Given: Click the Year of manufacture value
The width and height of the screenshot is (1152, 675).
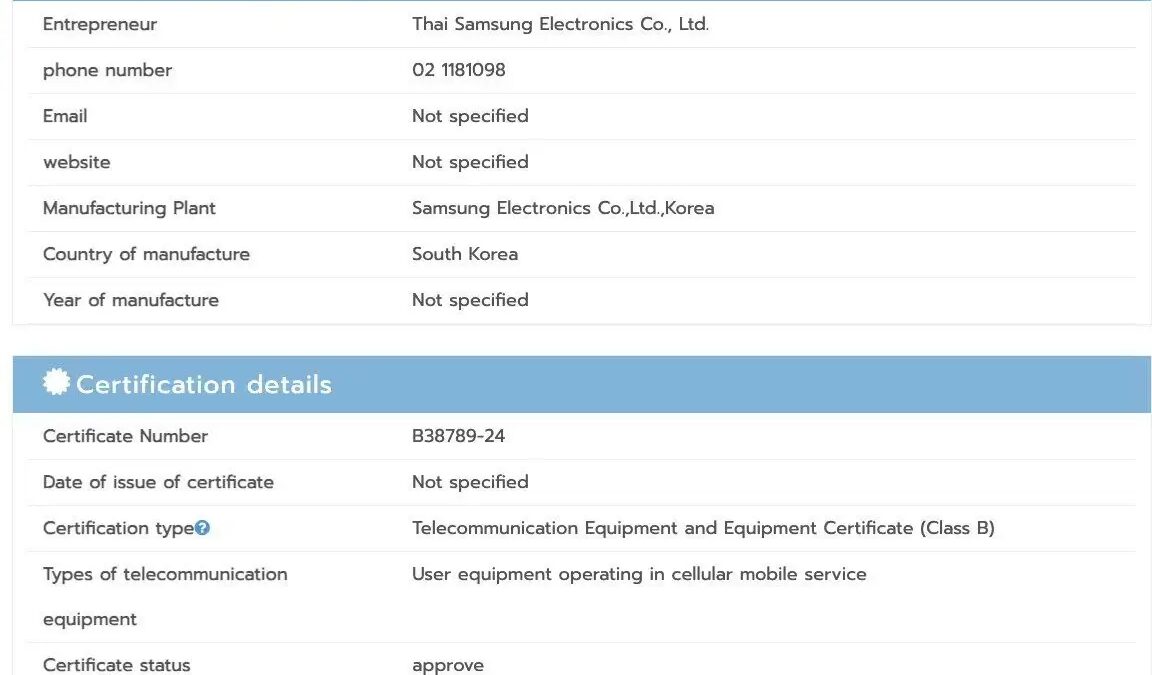Looking at the screenshot, I should (470, 300).
